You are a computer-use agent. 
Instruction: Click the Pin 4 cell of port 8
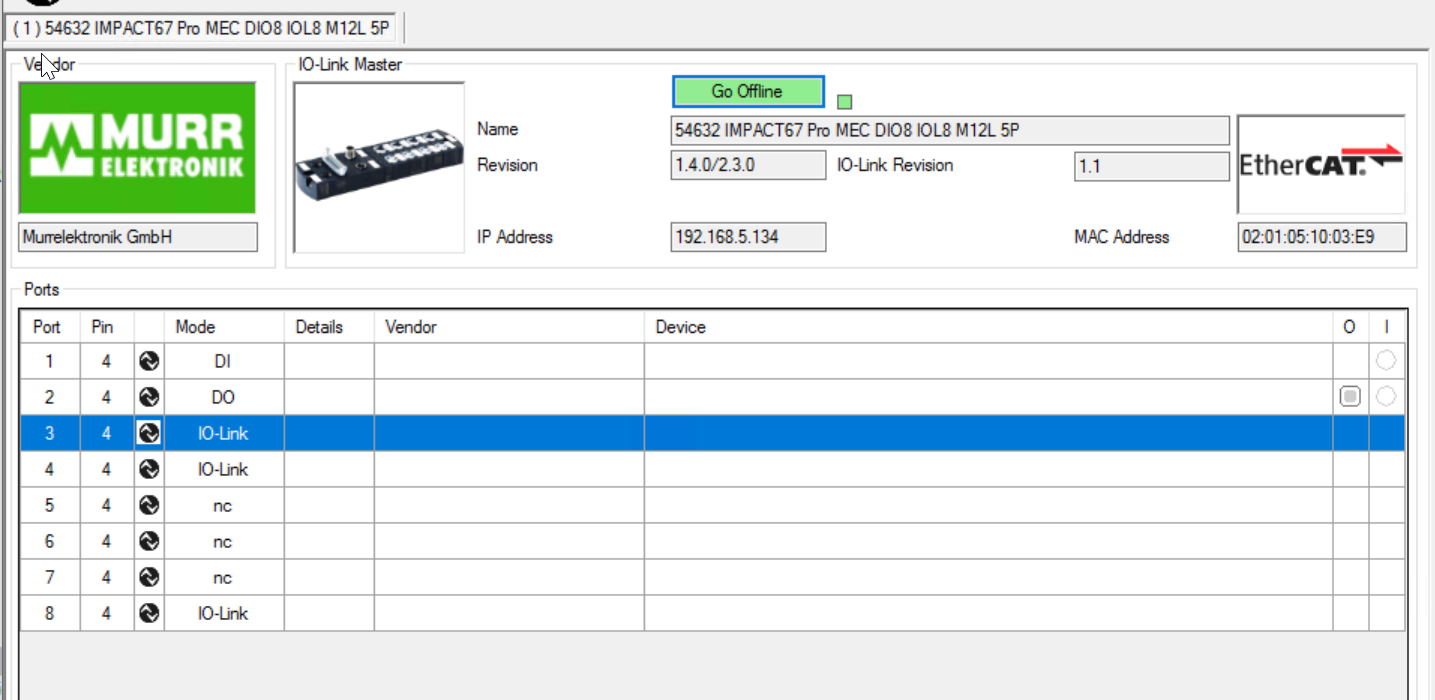point(107,613)
